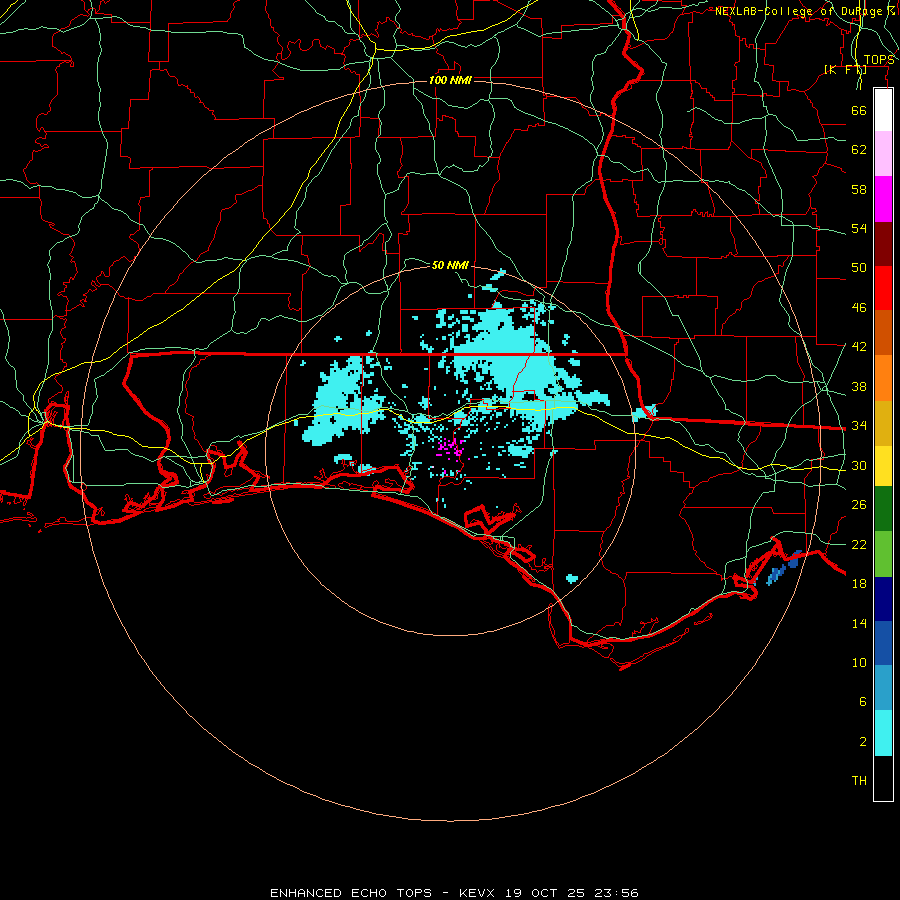This screenshot has height=900, width=900.
Task: Click the navy legend swatch above 14
Action: pyautogui.click(x=883, y=599)
